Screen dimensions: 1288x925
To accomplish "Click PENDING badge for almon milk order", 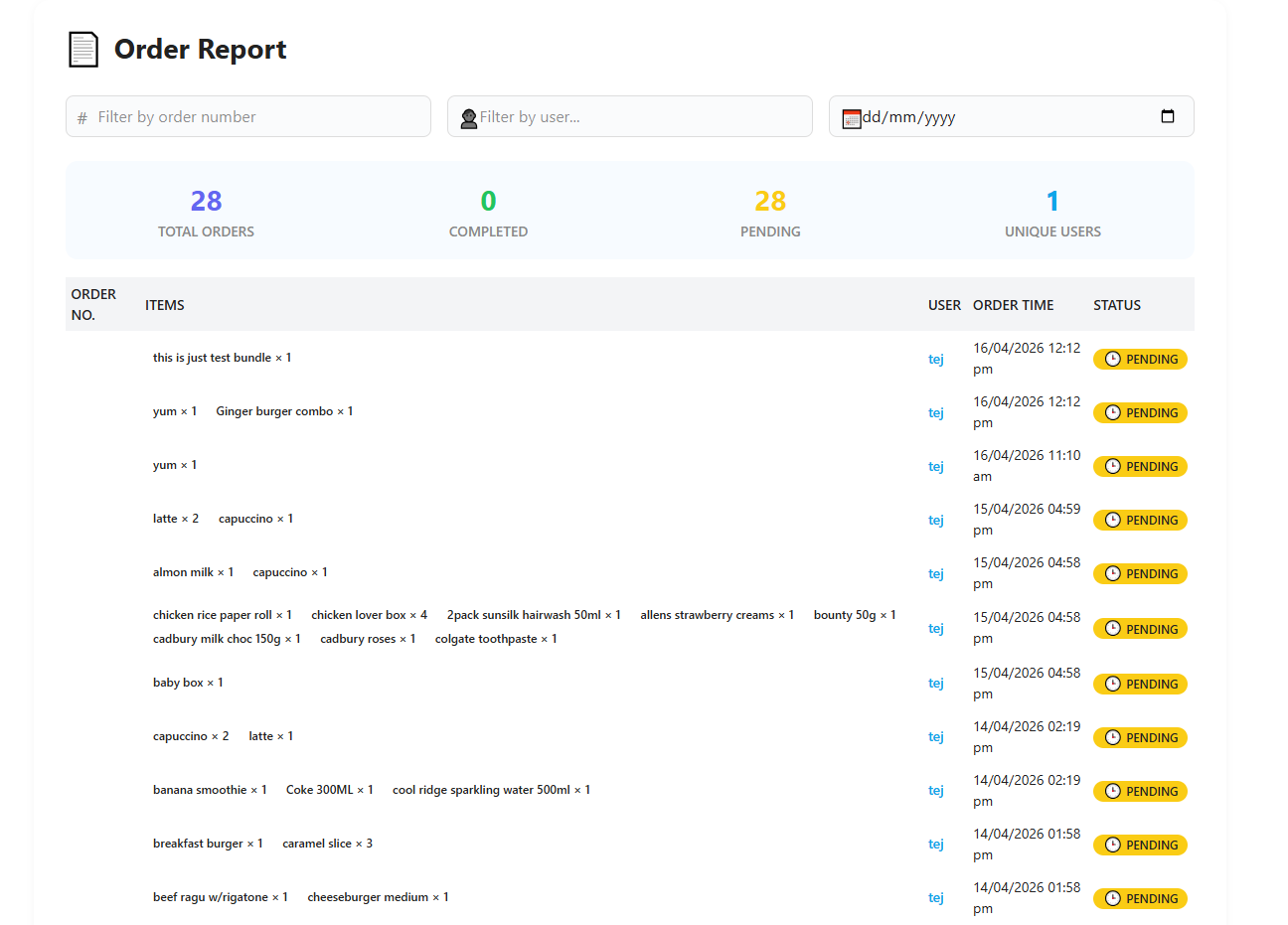I will [1140, 573].
